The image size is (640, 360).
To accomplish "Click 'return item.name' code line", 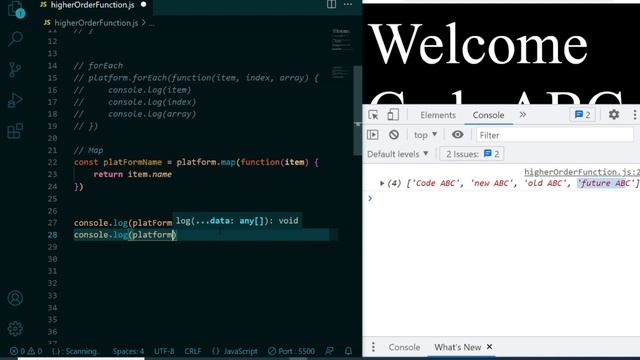I will (x=132, y=174).
